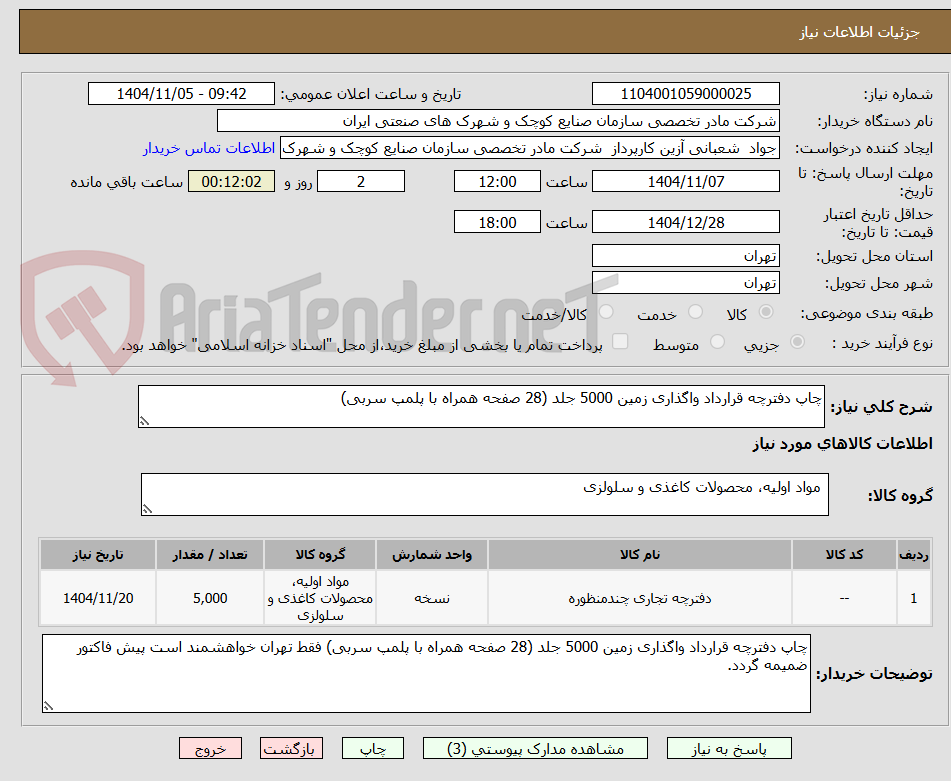
Task: Enable the اسناد خزانه اسلامی payment checkbox
Action: point(621,342)
